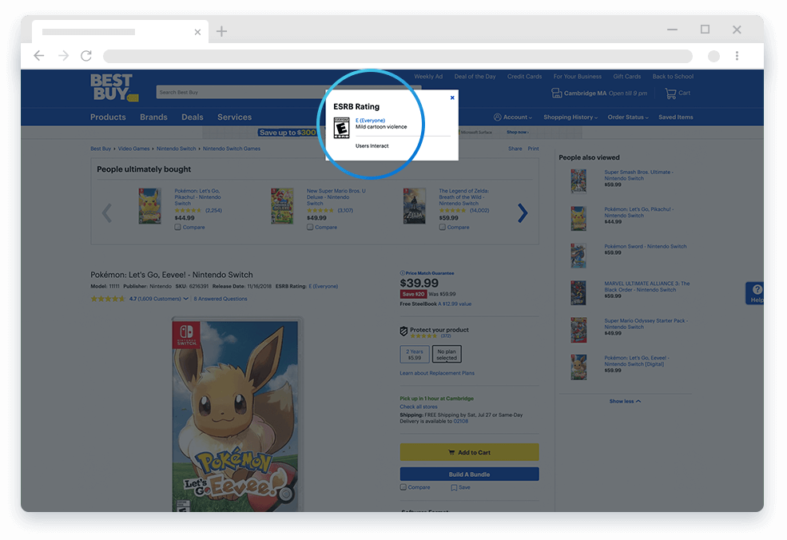Screen dimensions: 787x540
Task: Click the browser forward arrow
Action: [x=63, y=56]
